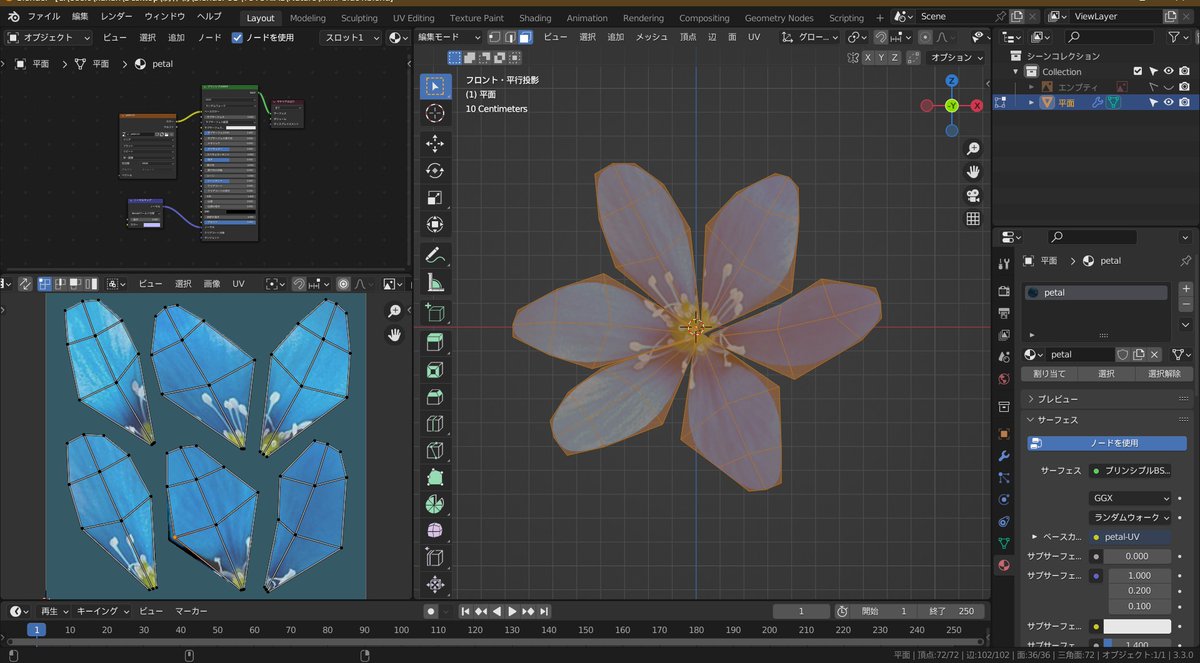The width and height of the screenshot is (1200, 663).
Task: Open the GGX distribution dropdown
Action: coord(1130,498)
